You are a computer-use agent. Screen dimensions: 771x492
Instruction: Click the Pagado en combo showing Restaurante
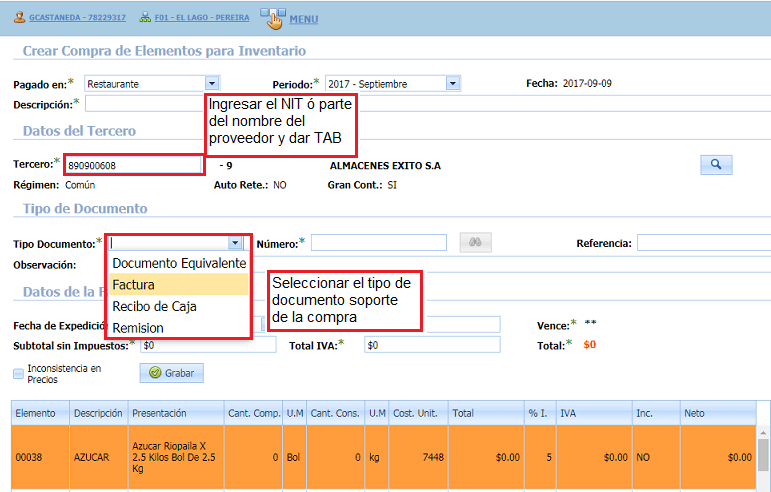click(151, 84)
